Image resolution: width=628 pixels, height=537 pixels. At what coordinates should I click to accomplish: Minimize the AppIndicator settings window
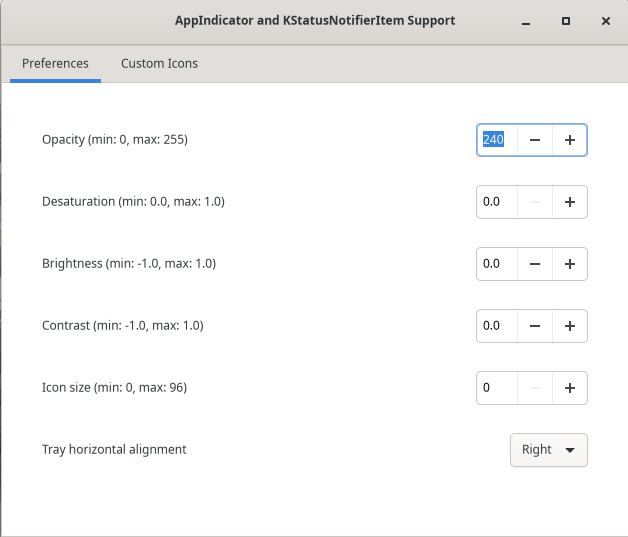coord(526,22)
